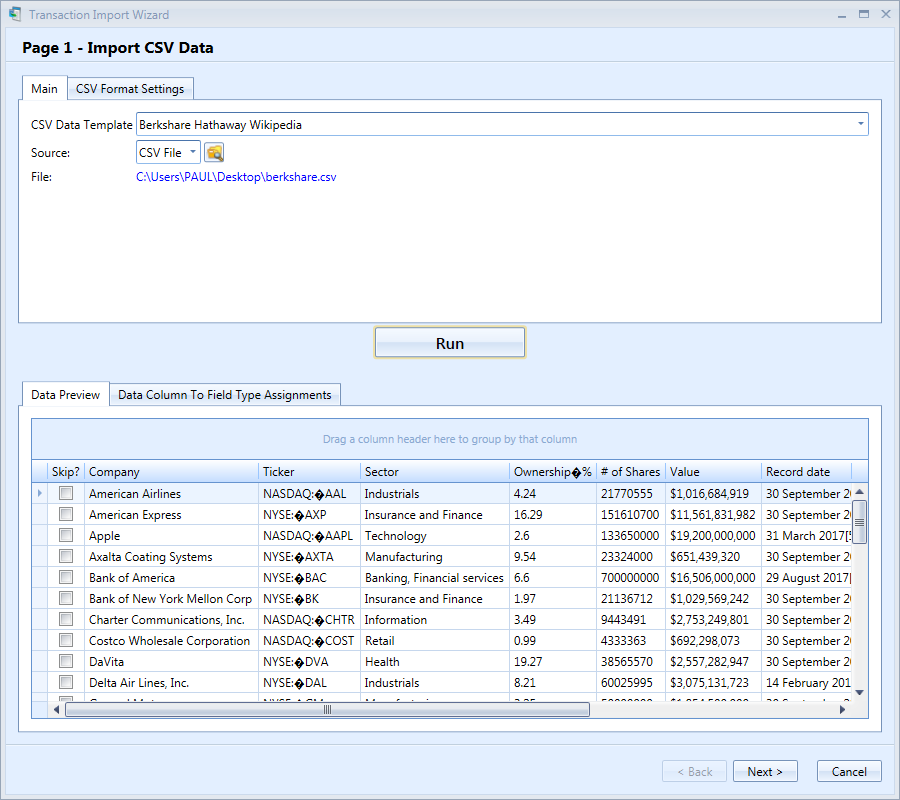Click the Cancel button
900x800 pixels.
(x=849, y=771)
